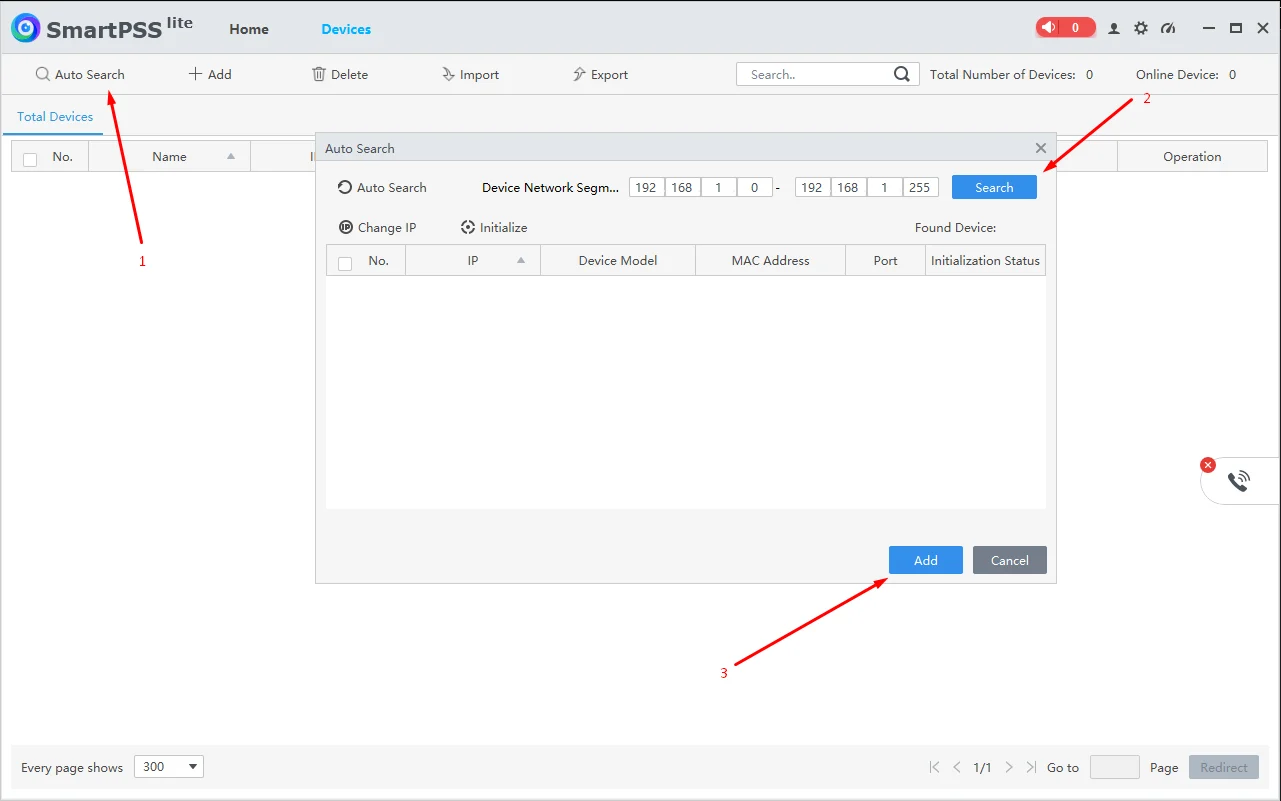The image size is (1281, 801).
Task: Click the Cancel button in Auto Search dialog
Action: (x=1010, y=560)
